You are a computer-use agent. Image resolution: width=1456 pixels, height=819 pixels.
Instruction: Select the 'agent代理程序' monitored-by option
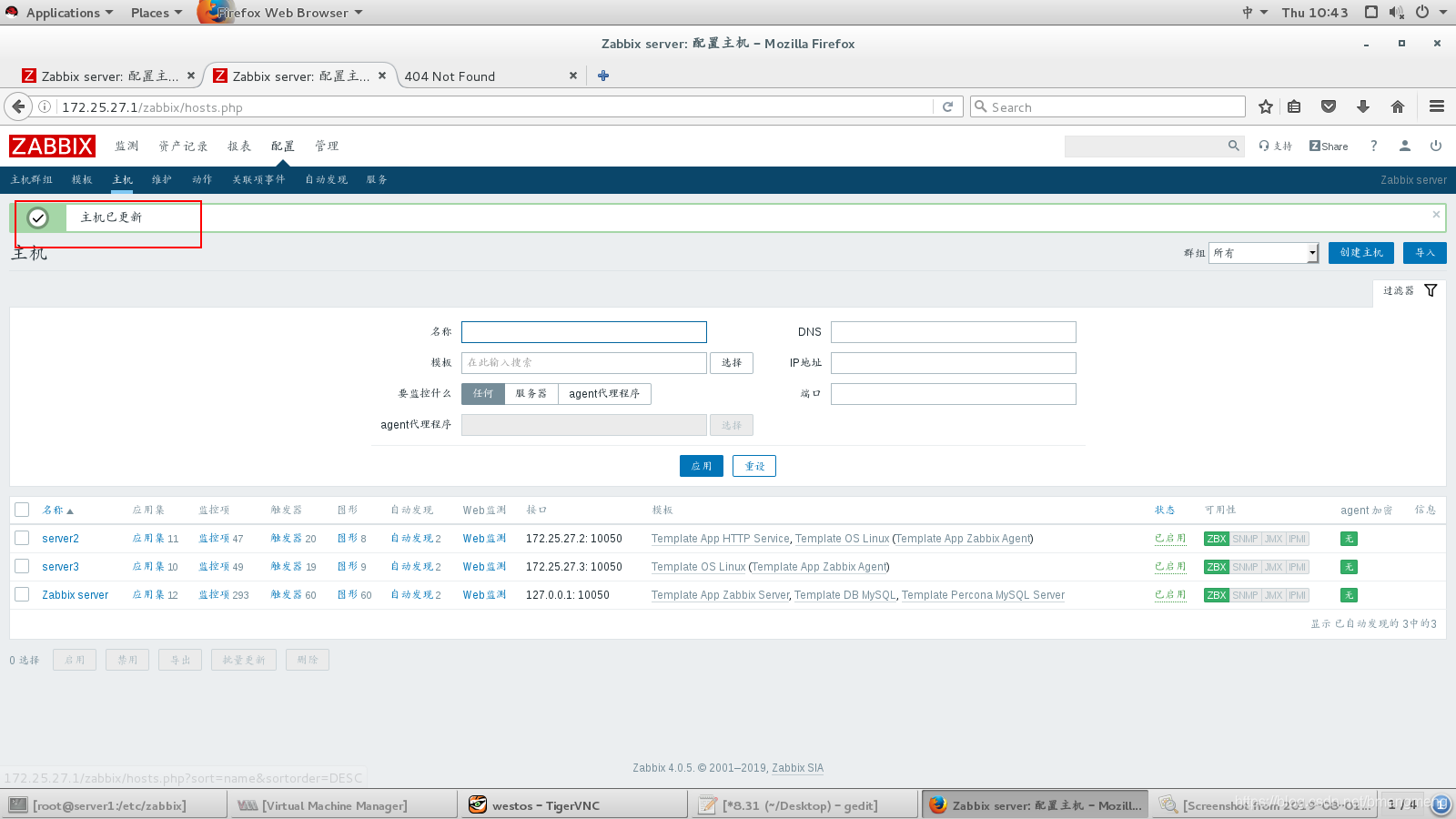tap(604, 393)
